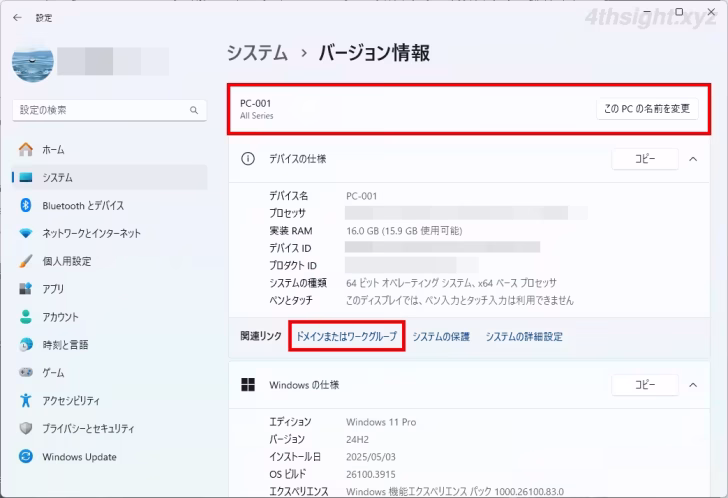Open 時刻と言語 settings
Screen dimensions: 728x498
(110, 344)
